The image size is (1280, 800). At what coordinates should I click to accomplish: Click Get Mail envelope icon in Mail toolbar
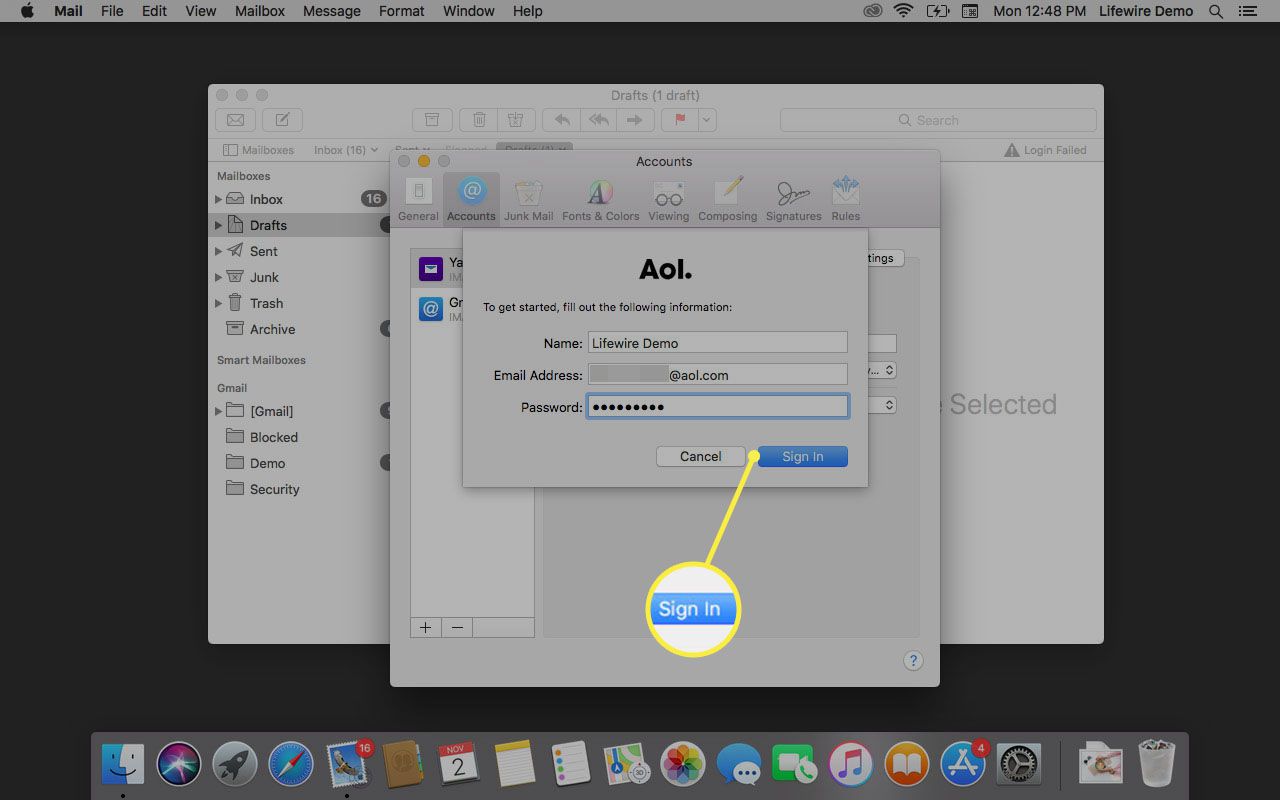point(235,120)
